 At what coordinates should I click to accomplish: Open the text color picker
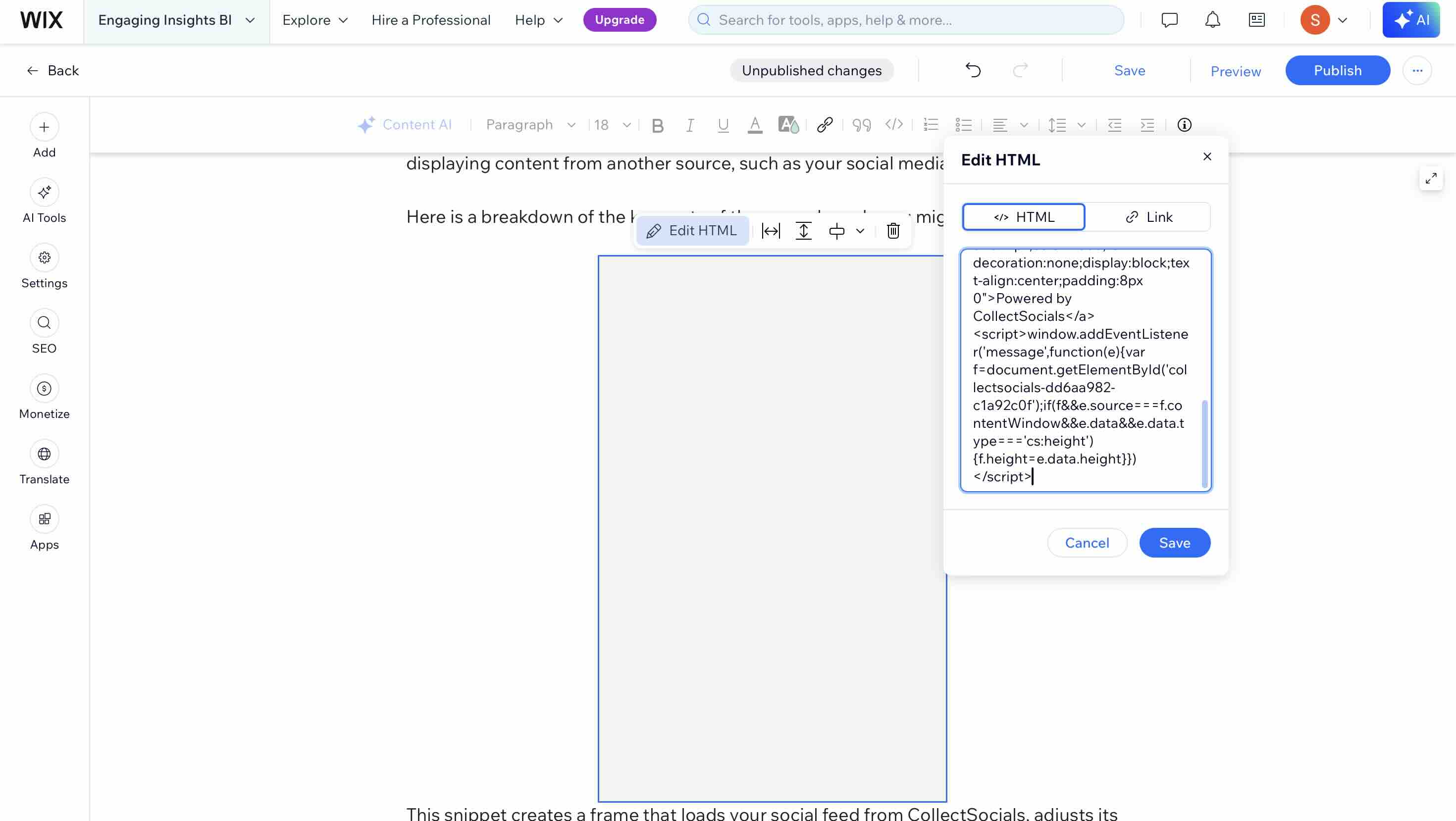(755, 125)
